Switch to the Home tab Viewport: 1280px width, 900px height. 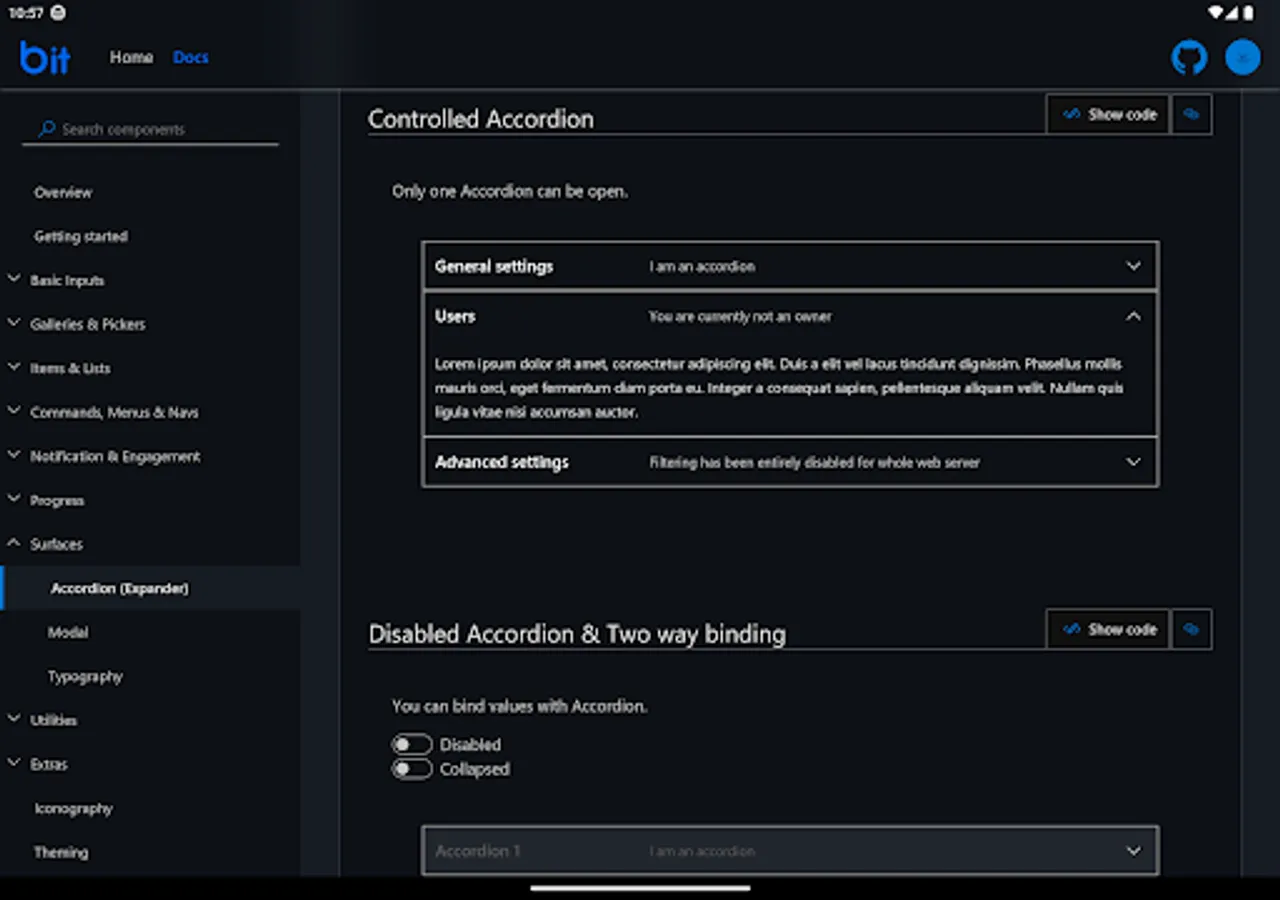[x=131, y=57]
